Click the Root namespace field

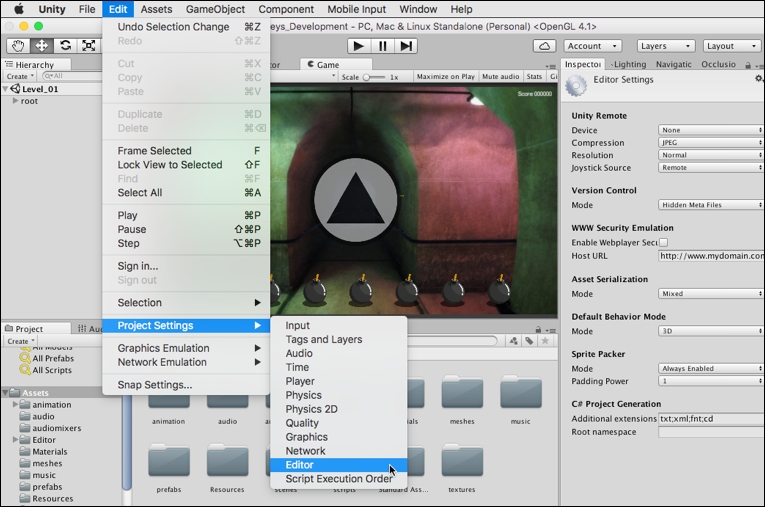click(711, 432)
